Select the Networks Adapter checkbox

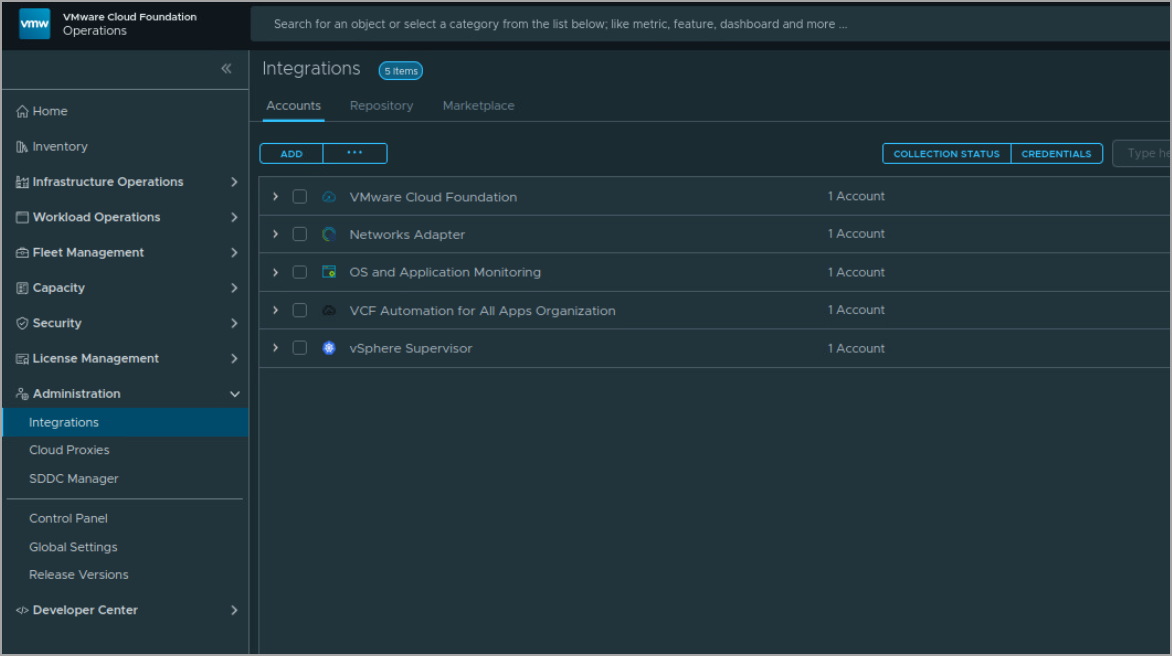click(300, 235)
